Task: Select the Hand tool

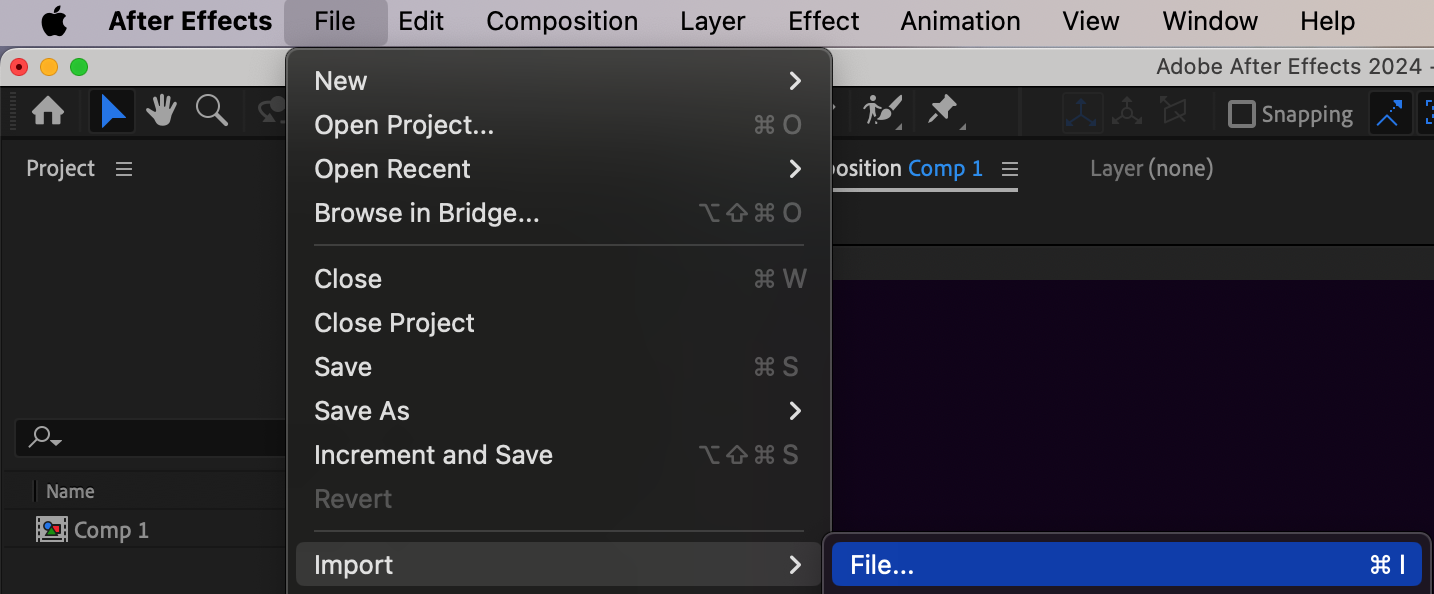Action: pyautogui.click(x=161, y=112)
